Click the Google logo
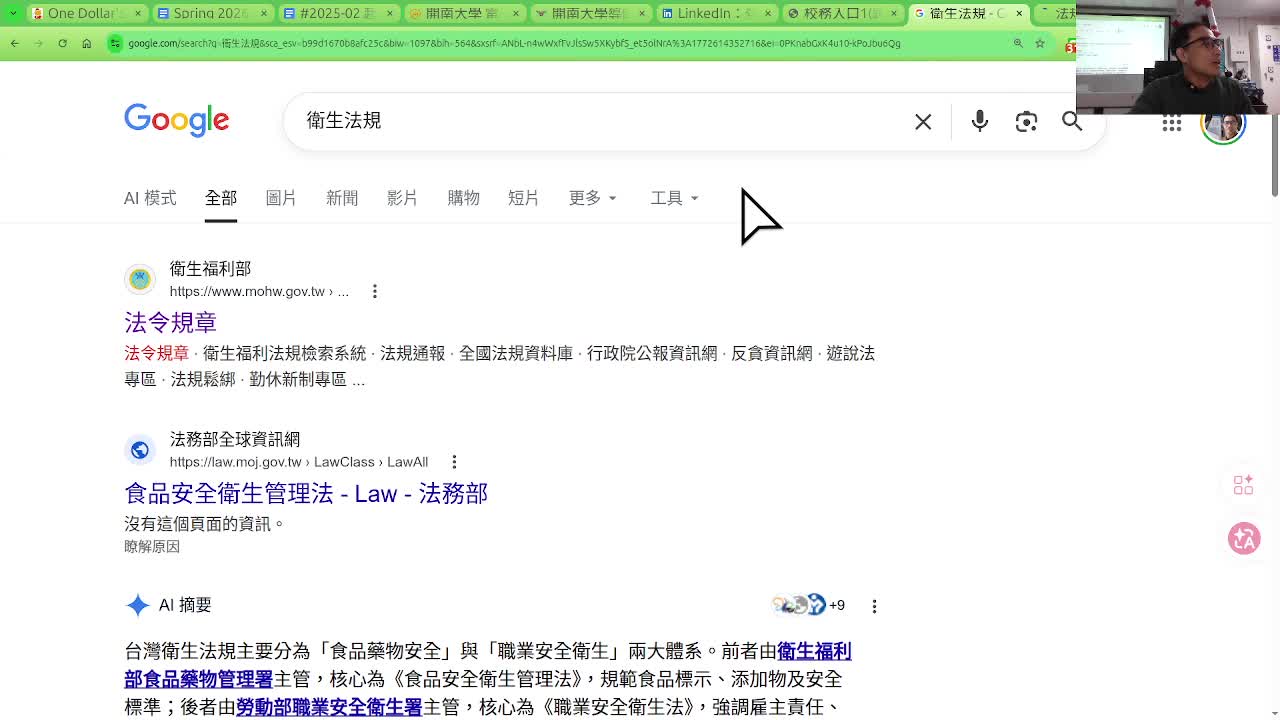The image size is (1280, 720). (x=177, y=120)
